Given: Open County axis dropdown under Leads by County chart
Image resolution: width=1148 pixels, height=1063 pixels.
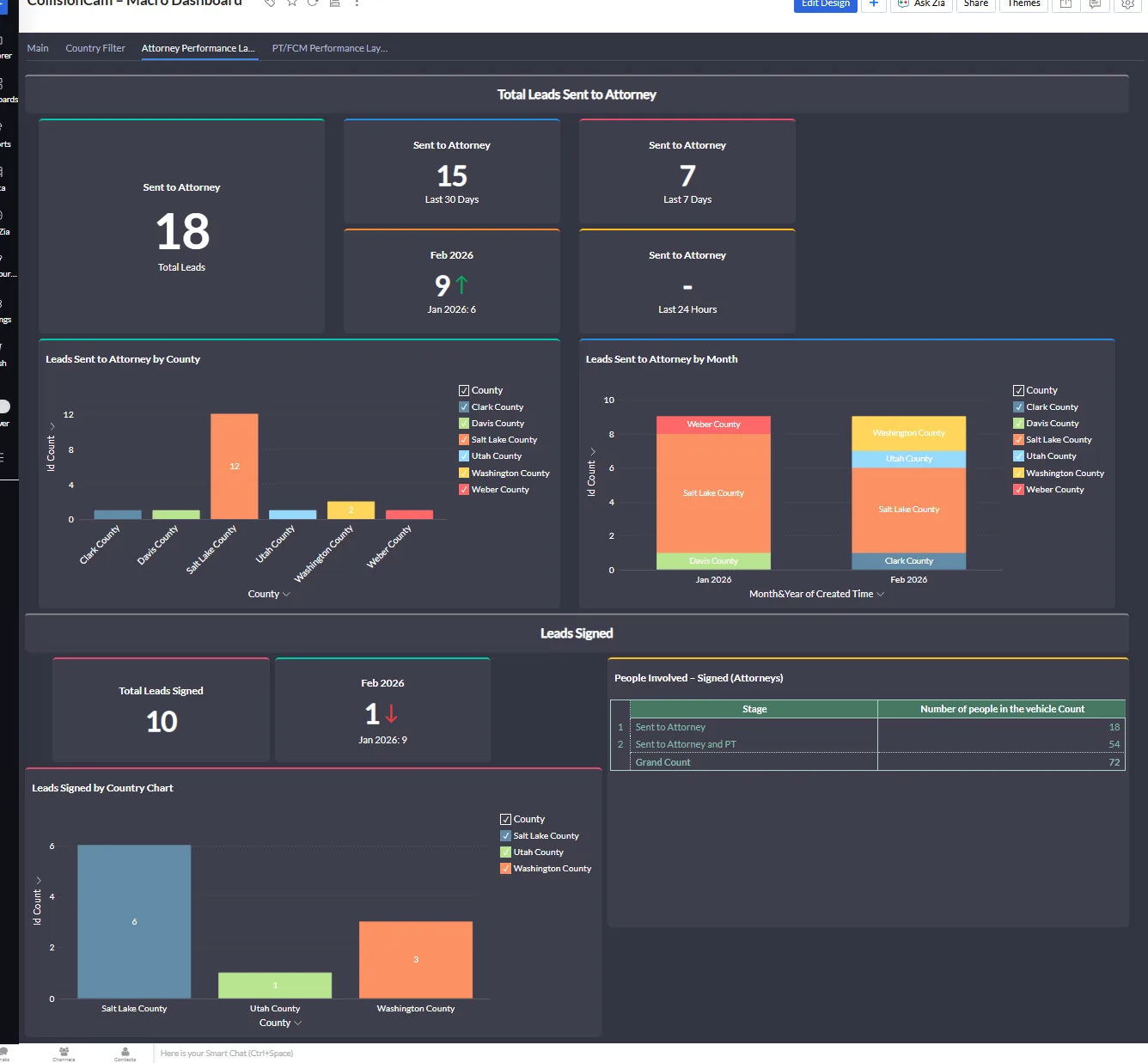Looking at the screenshot, I should pyautogui.click(x=269, y=594).
